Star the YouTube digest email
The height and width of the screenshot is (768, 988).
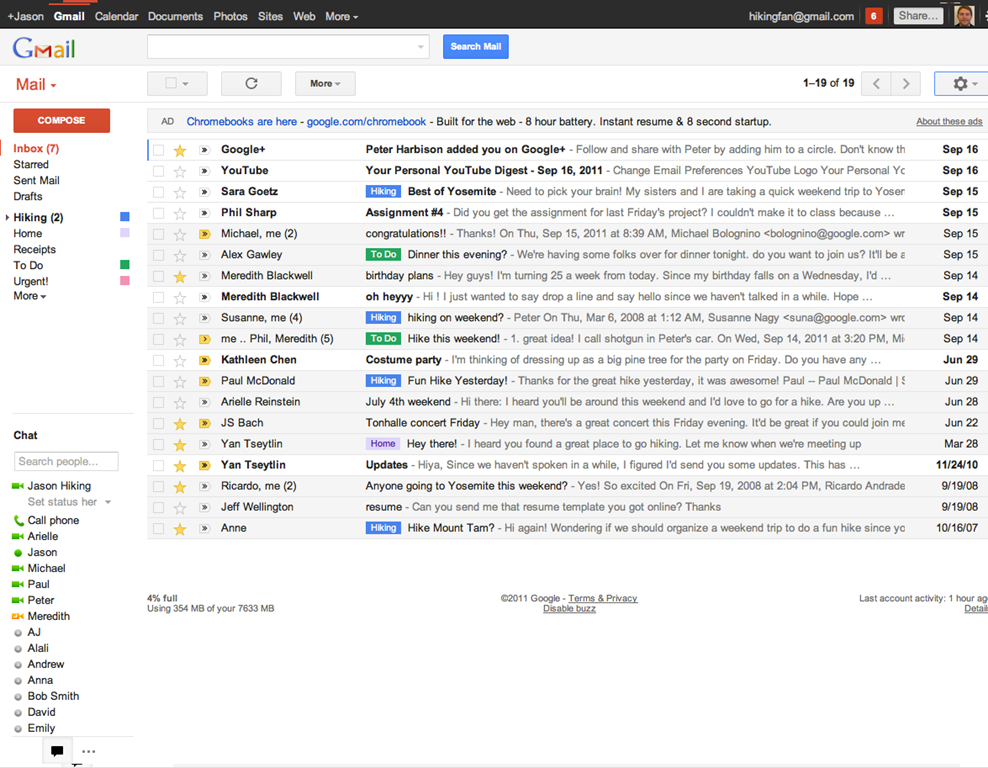(x=180, y=171)
